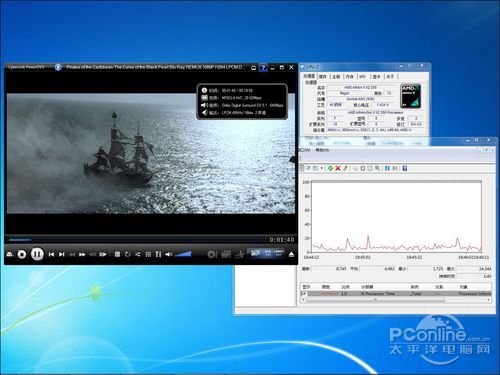The image size is (500, 375).
Task: Fast forward the movie
Action: tap(82, 254)
